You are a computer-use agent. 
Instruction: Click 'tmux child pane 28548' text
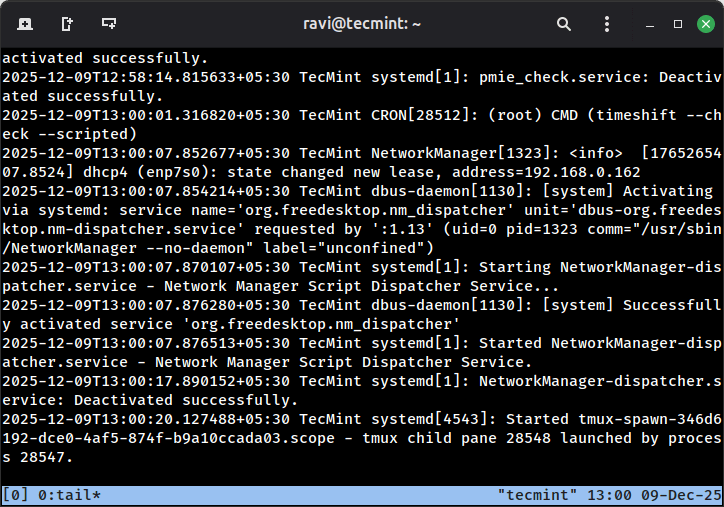[457, 438]
